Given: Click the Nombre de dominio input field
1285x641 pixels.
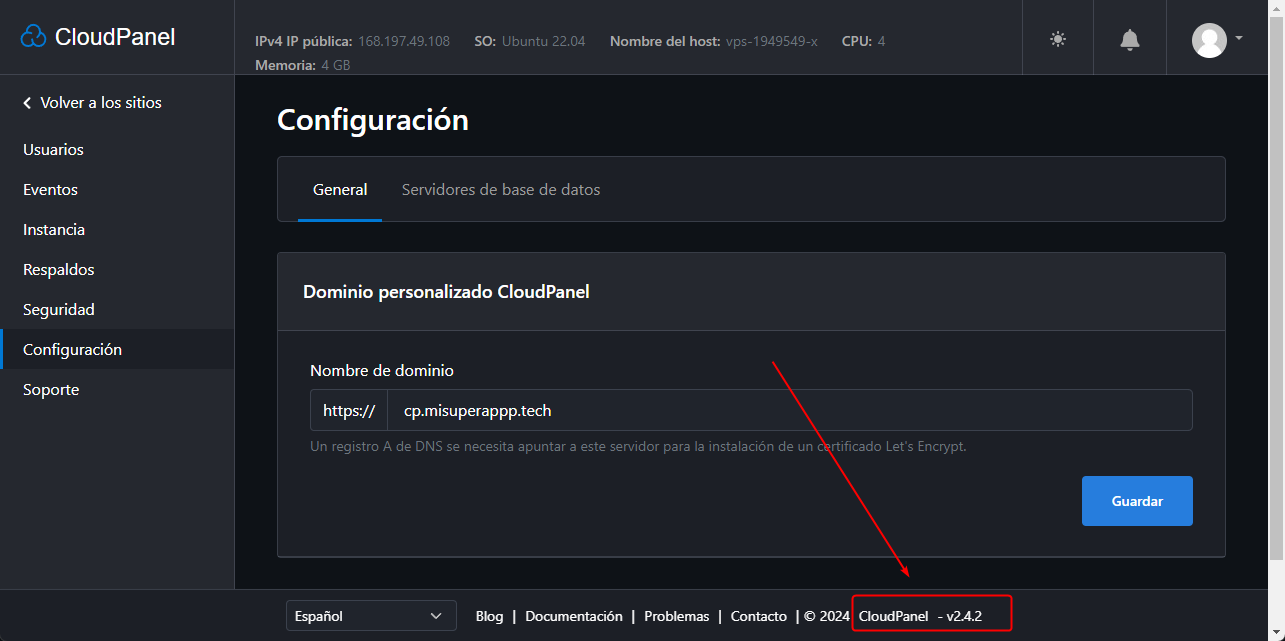Looking at the screenshot, I should click(x=789, y=410).
